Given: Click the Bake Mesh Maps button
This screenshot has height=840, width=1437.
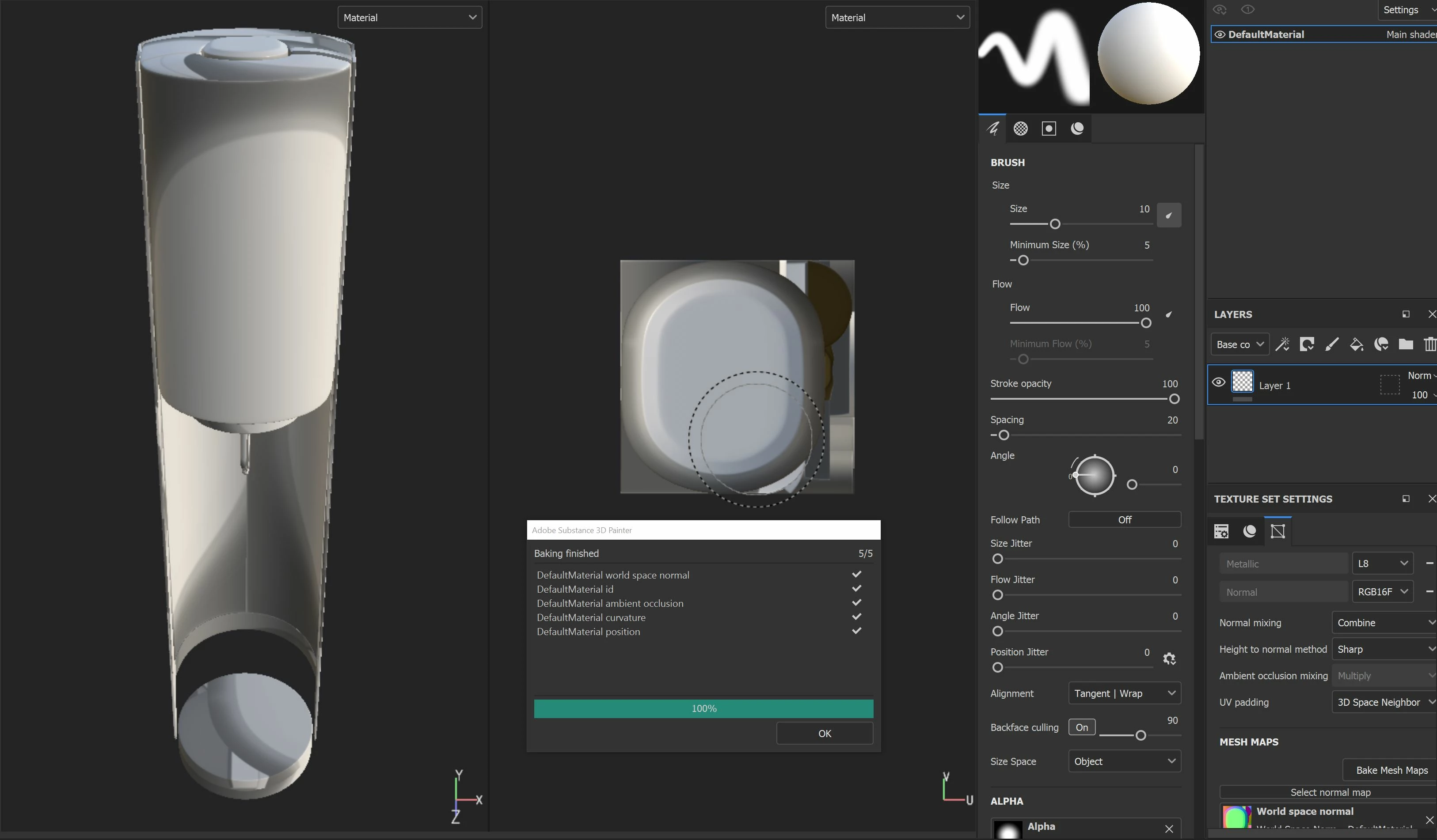Looking at the screenshot, I should click(x=1391, y=770).
